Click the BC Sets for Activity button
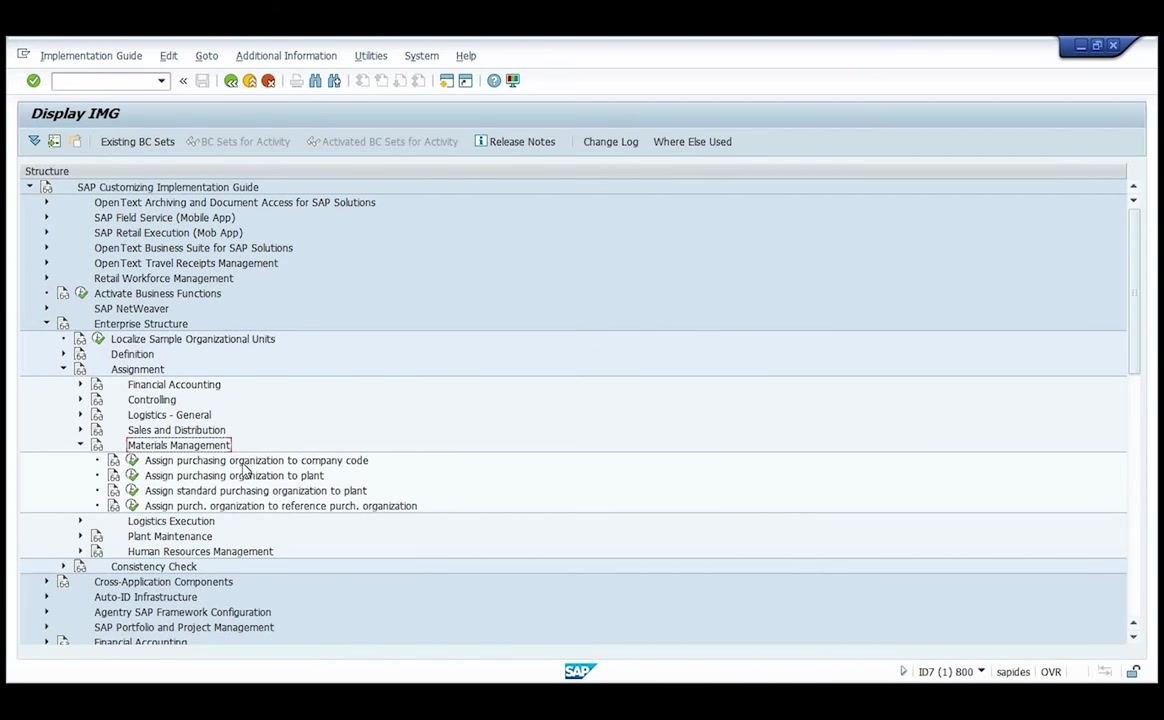1164x720 pixels. point(238,142)
